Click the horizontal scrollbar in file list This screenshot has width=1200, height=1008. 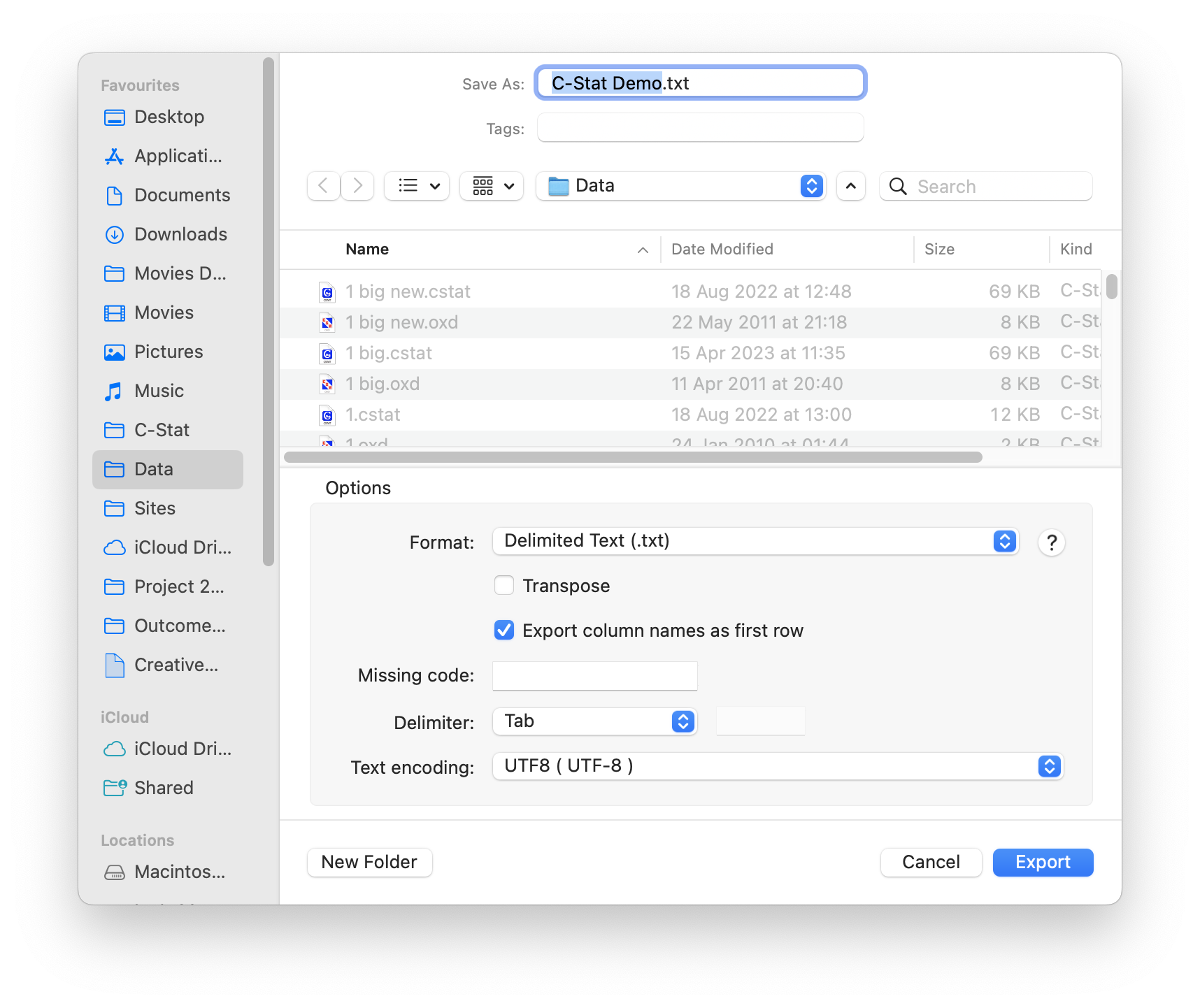(633, 457)
